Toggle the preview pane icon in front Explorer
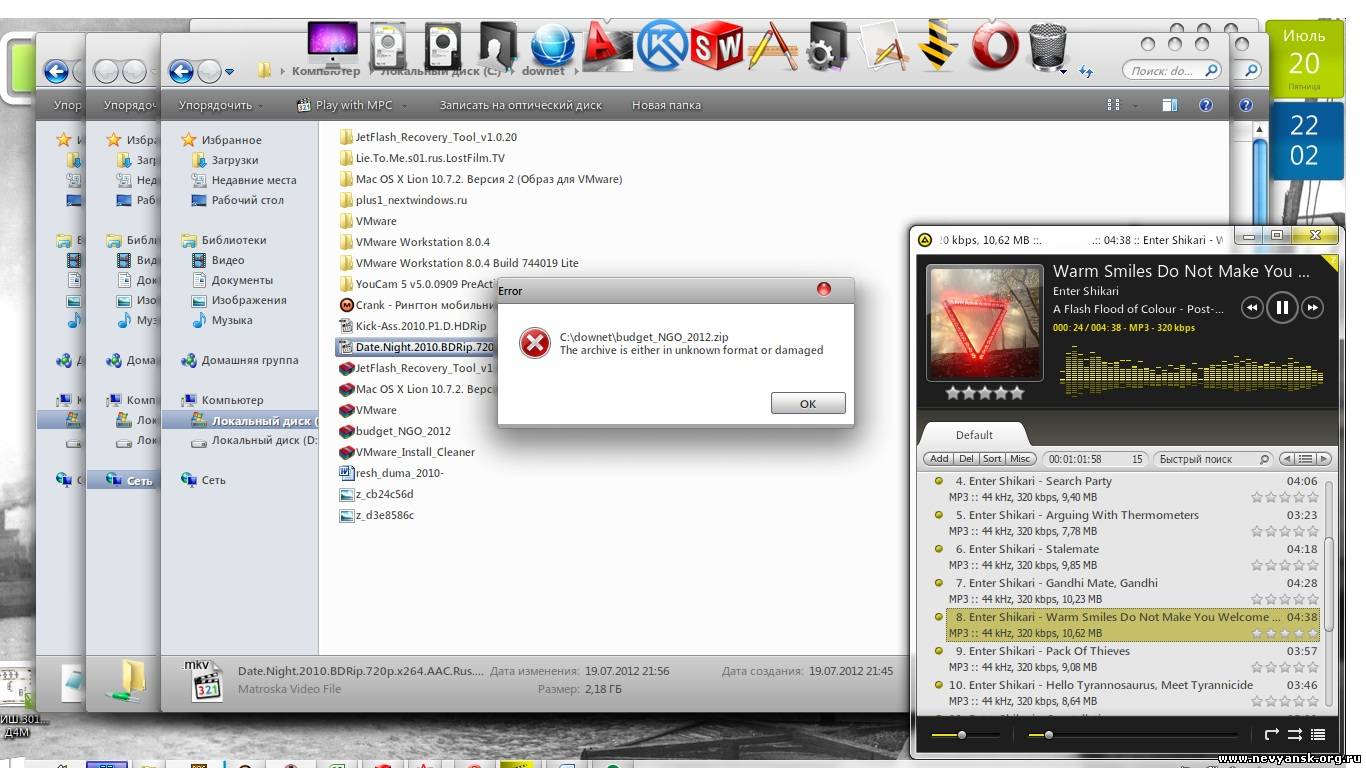The width and height of the screenshot is (1366, 768). point(1170,105)
